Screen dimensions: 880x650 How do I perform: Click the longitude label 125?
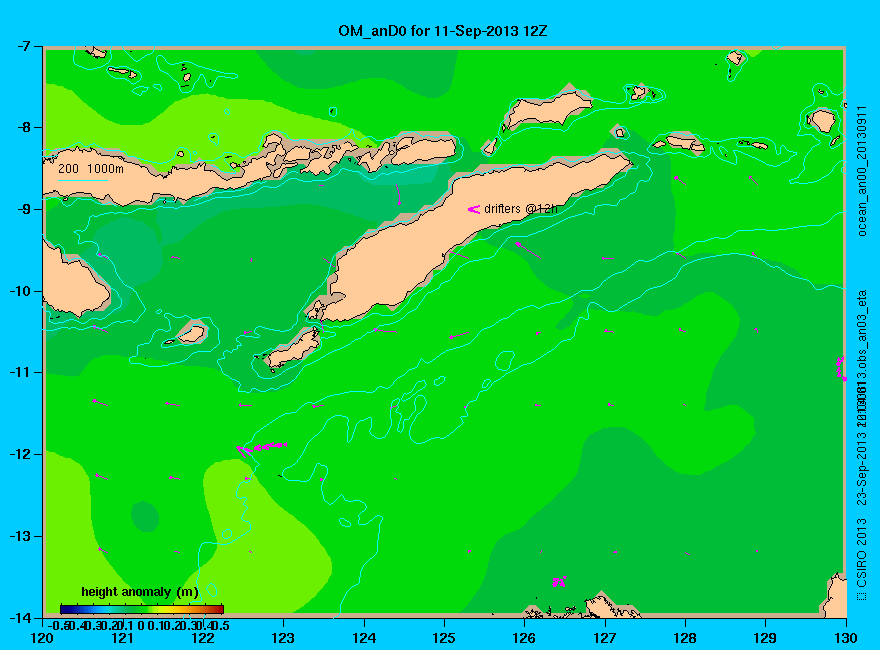point(444,638)
